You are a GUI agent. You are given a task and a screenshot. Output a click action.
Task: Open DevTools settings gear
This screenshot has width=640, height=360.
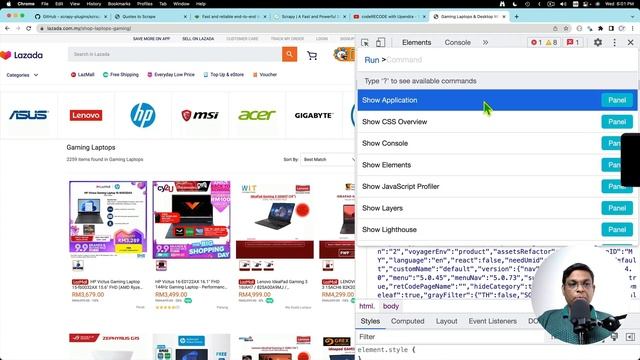pyautogui.click(x=598, y=42)
